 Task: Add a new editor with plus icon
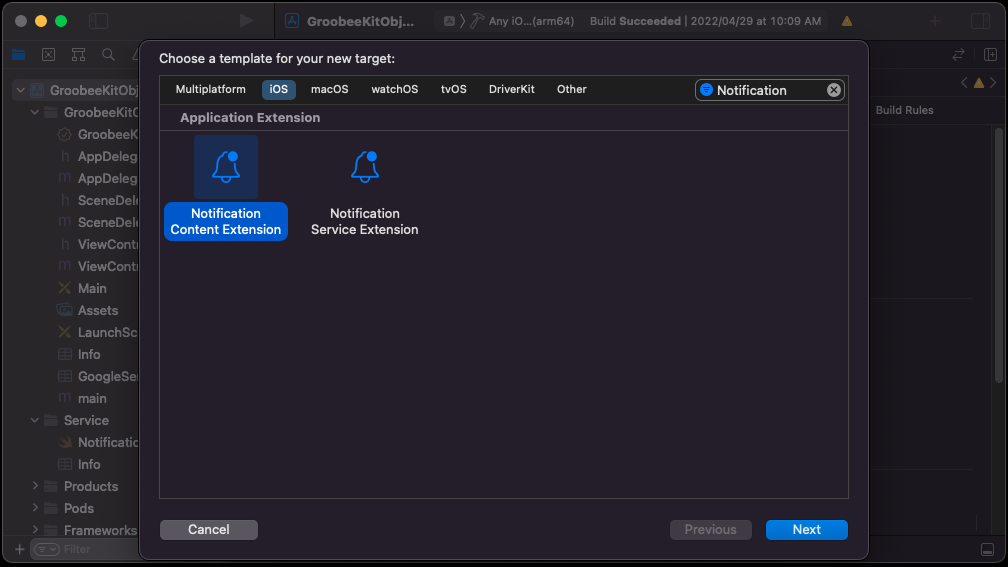point(934,21)
